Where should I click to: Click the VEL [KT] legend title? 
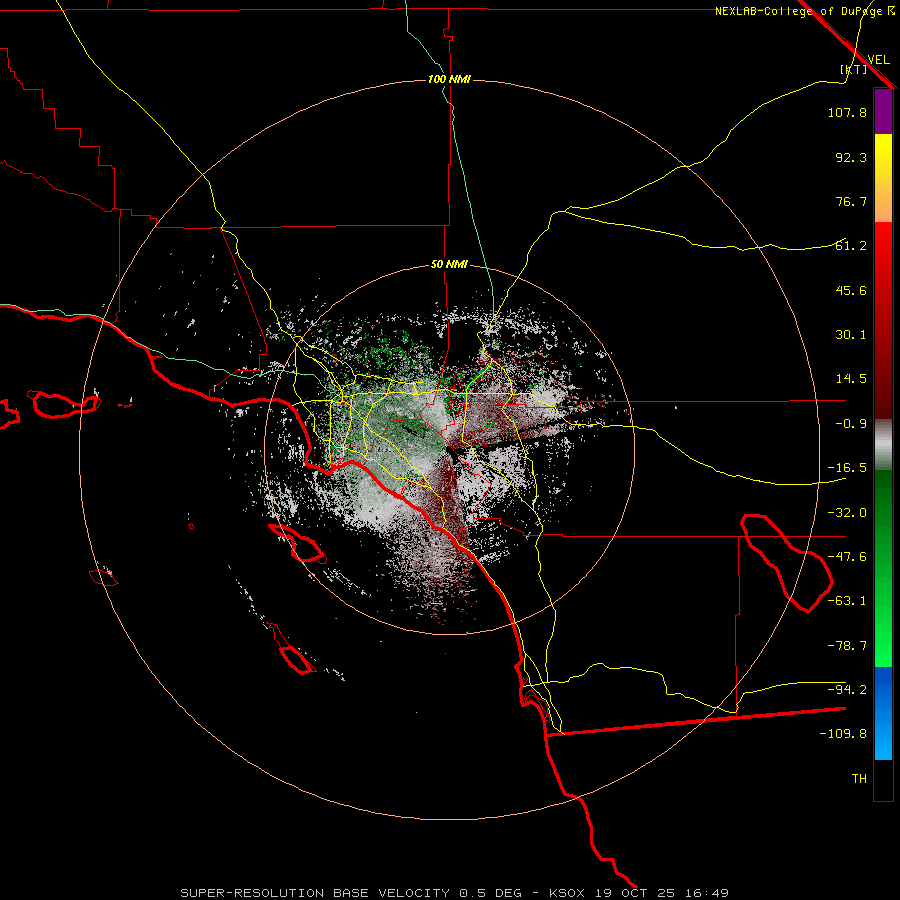tap(865, 64)
